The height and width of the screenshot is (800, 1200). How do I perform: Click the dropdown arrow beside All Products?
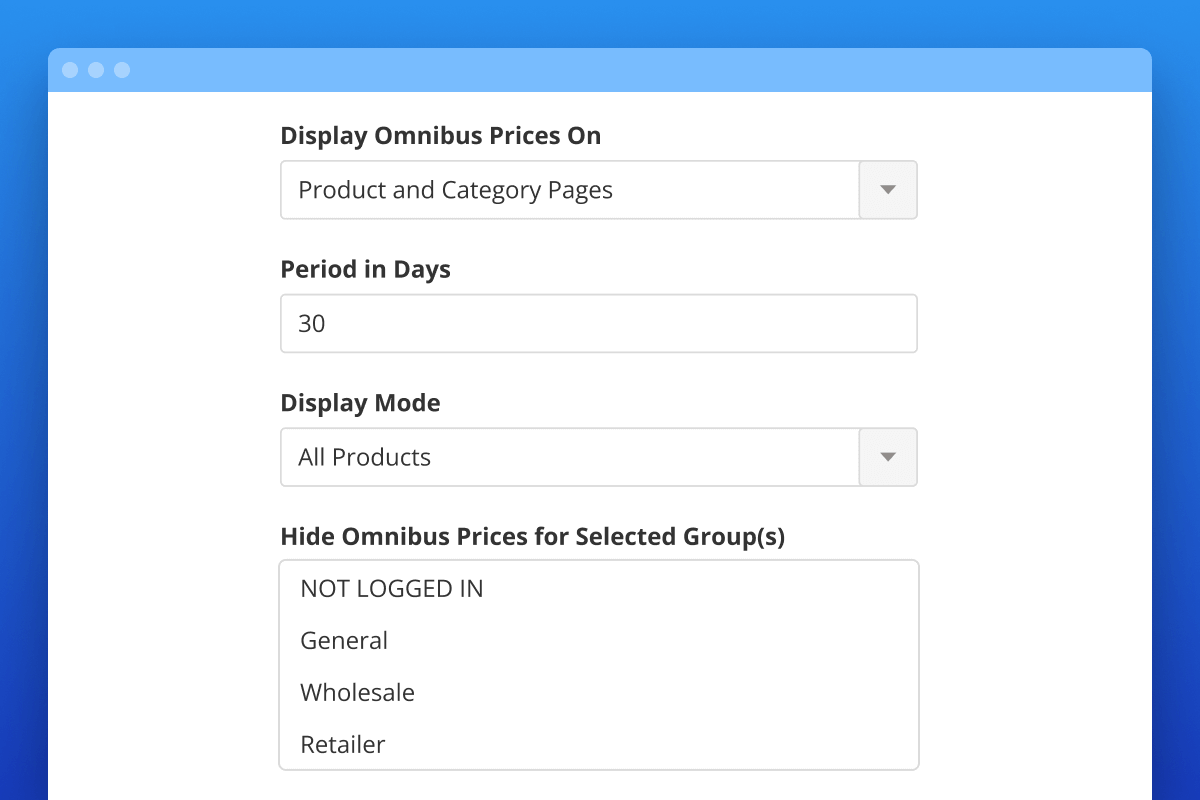(888, 457)
